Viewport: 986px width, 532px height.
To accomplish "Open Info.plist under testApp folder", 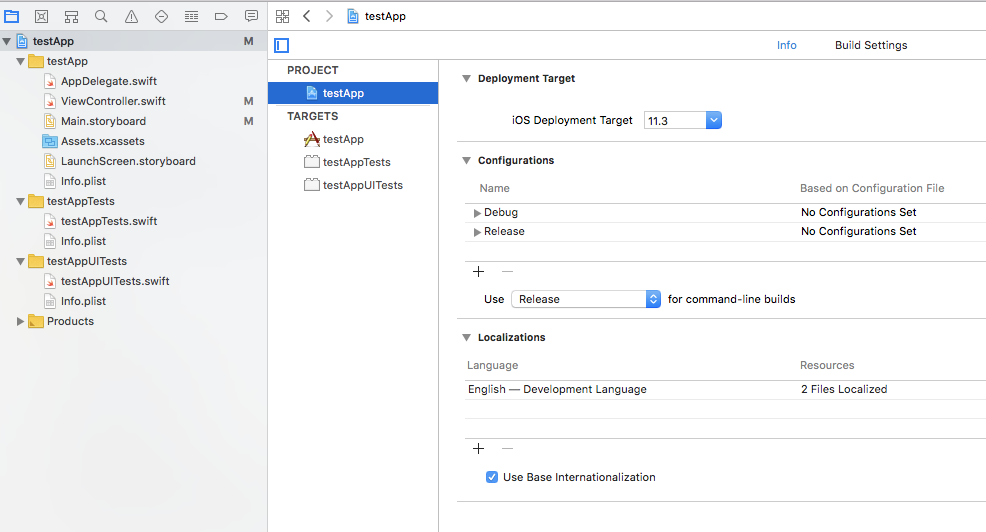I will tap(83, 181).
